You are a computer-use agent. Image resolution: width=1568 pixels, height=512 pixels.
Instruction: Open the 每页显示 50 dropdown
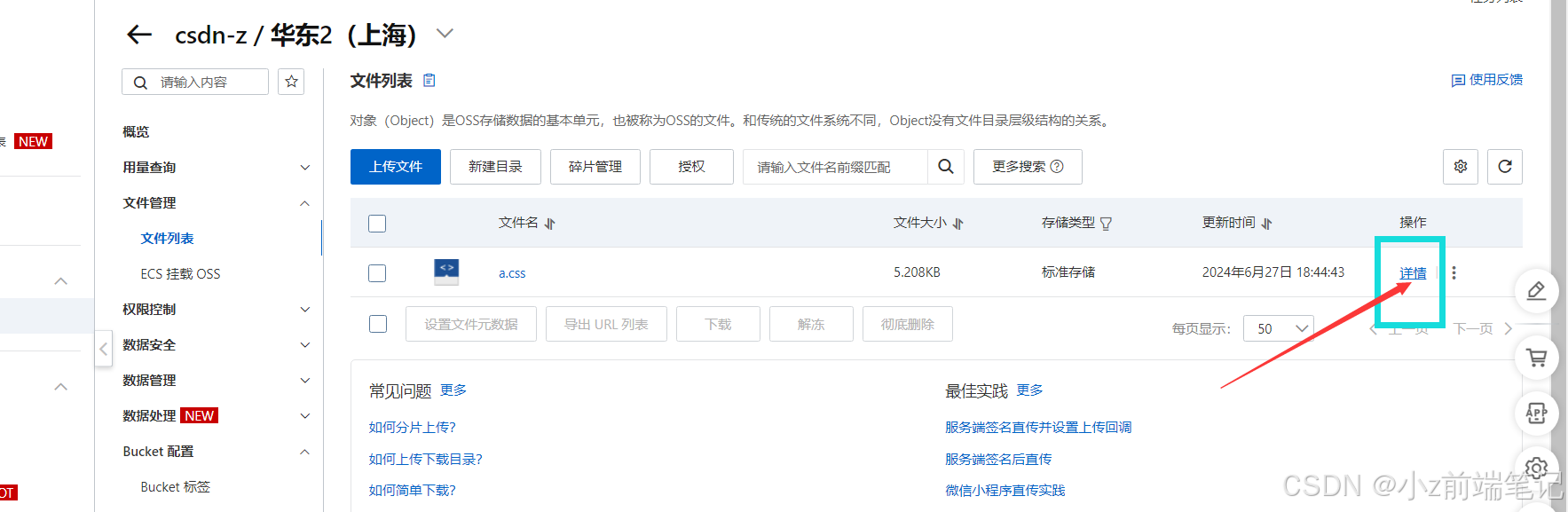click(x=1279, y=328)
